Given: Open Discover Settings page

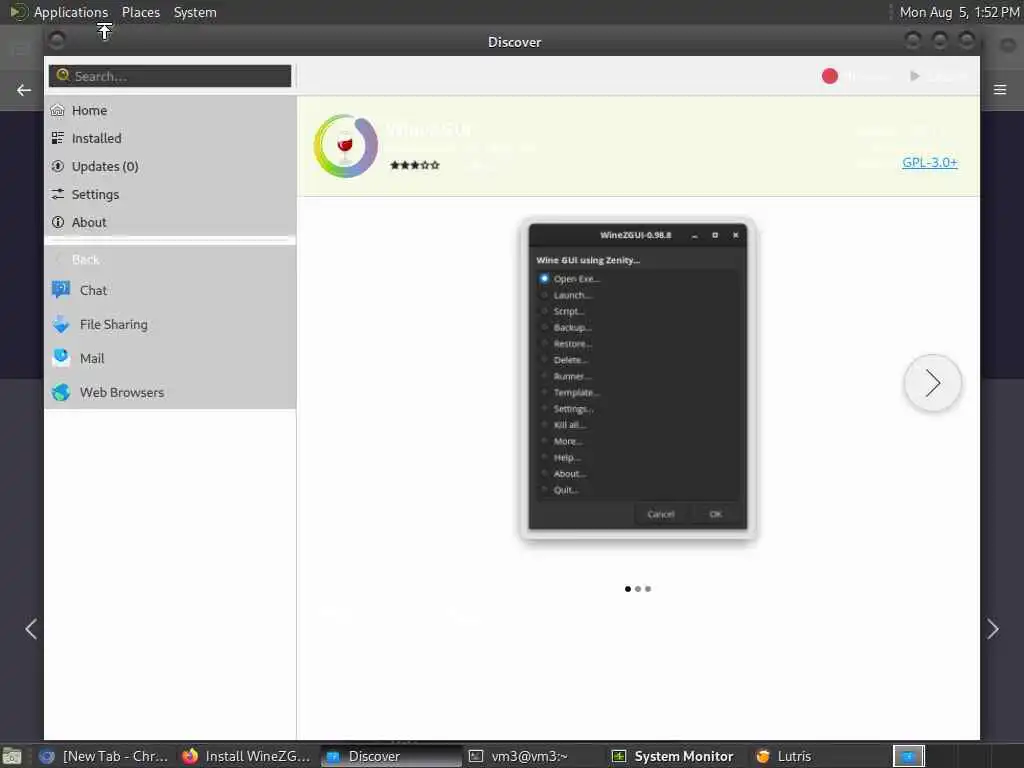Looking at the screenshot, I should coord(170,195).
